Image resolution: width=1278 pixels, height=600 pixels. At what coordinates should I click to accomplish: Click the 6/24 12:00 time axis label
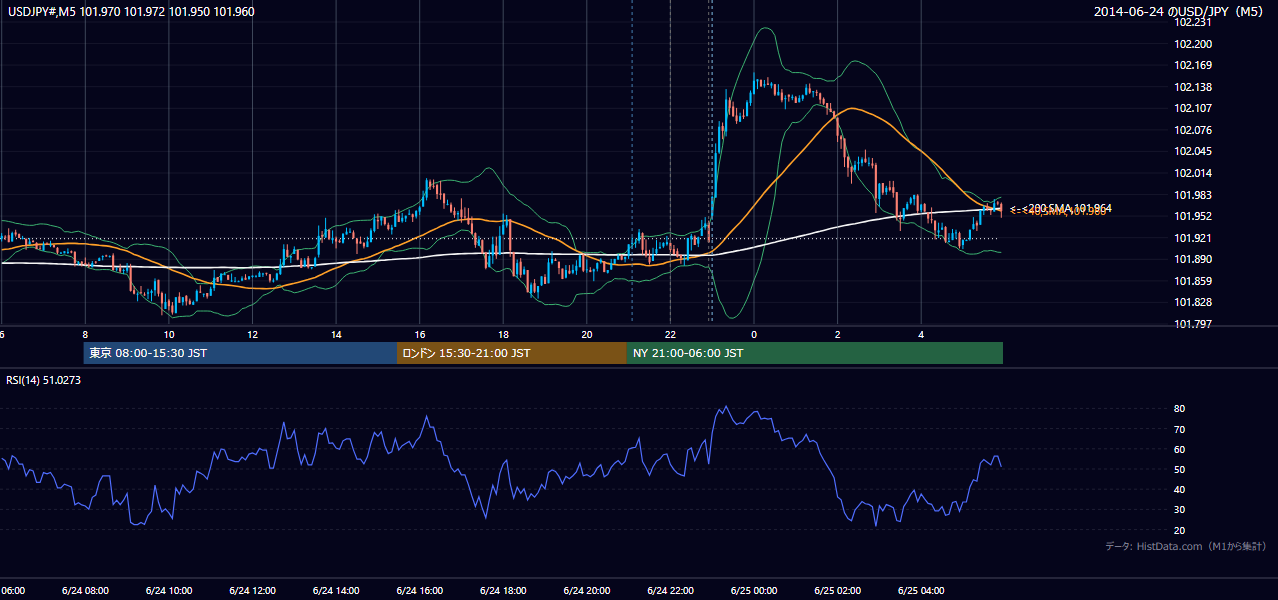point(252,591)
